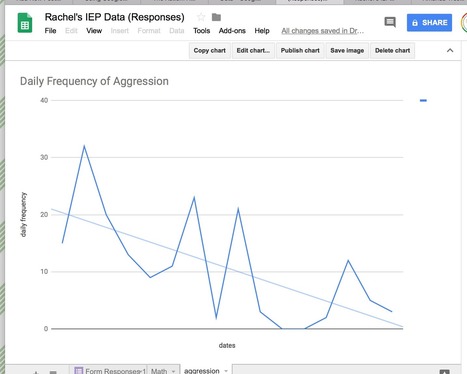Open the grayed-out Edit menu

tap(71, 31)
